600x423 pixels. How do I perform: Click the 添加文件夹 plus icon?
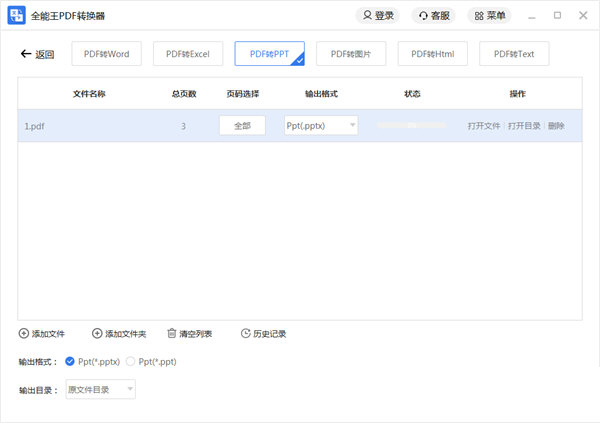pyautogui.click(x=97, y=333)
